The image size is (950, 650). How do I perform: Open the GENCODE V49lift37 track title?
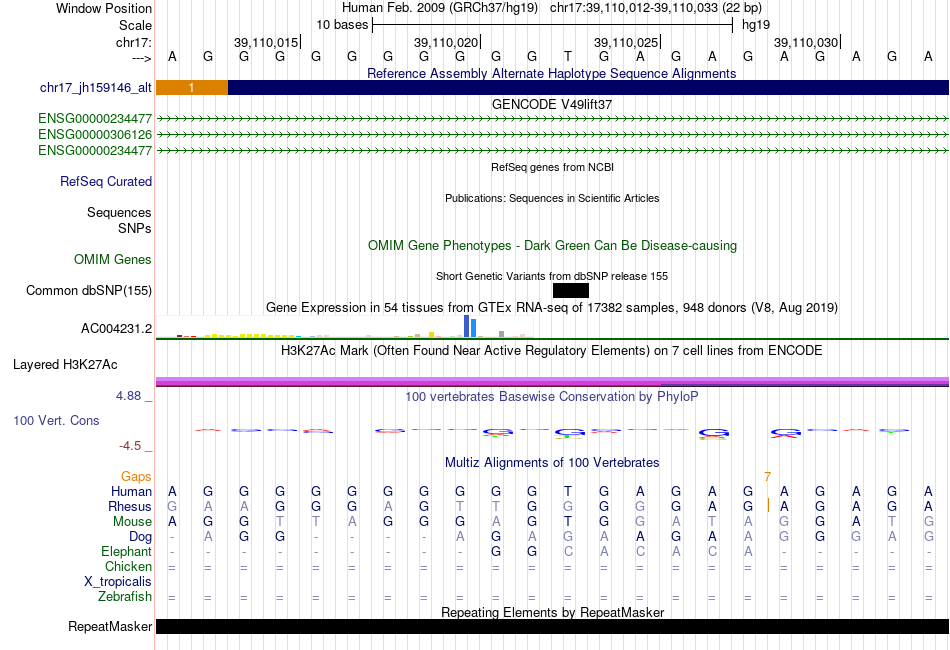click(x=552, y=104)
